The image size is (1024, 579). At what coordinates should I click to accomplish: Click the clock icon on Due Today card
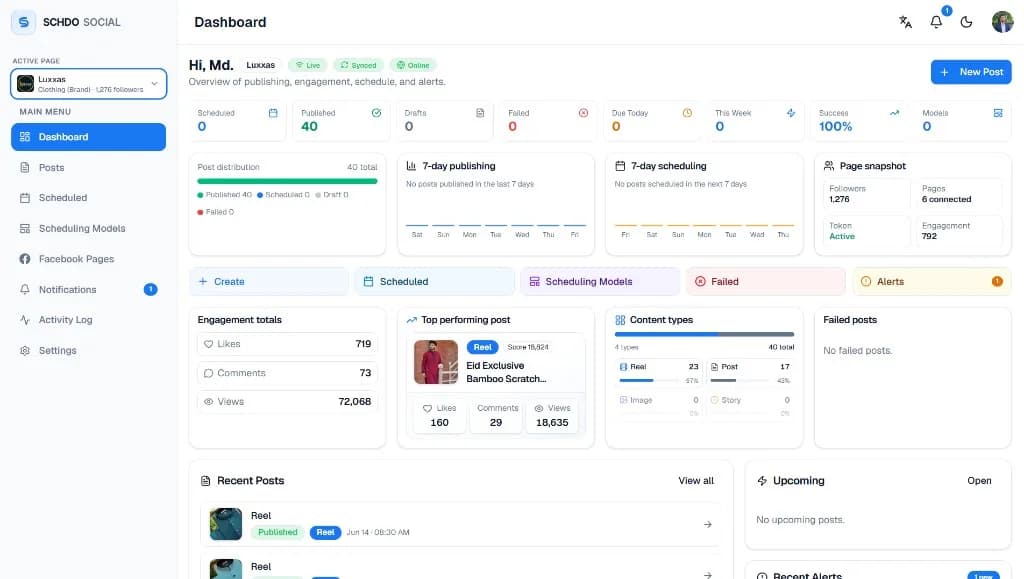click(x=687, y=113)
